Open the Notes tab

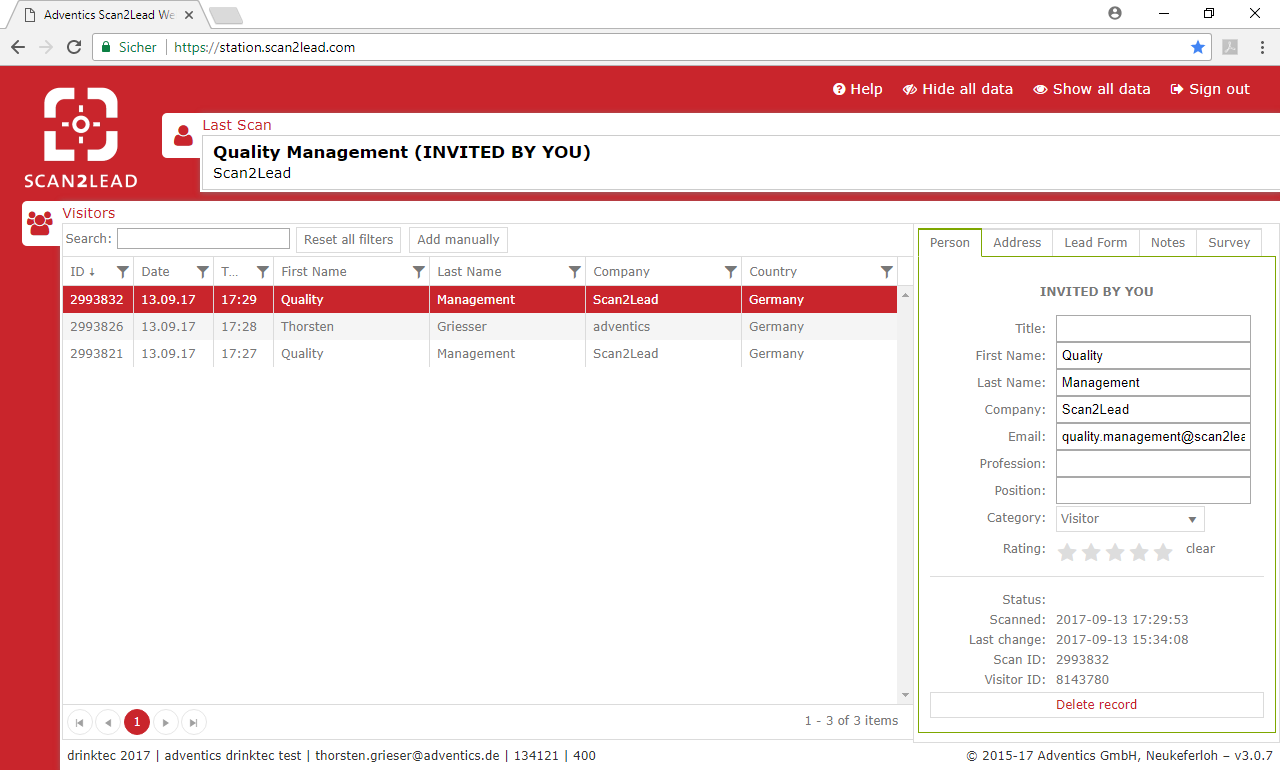point(1167,243)
